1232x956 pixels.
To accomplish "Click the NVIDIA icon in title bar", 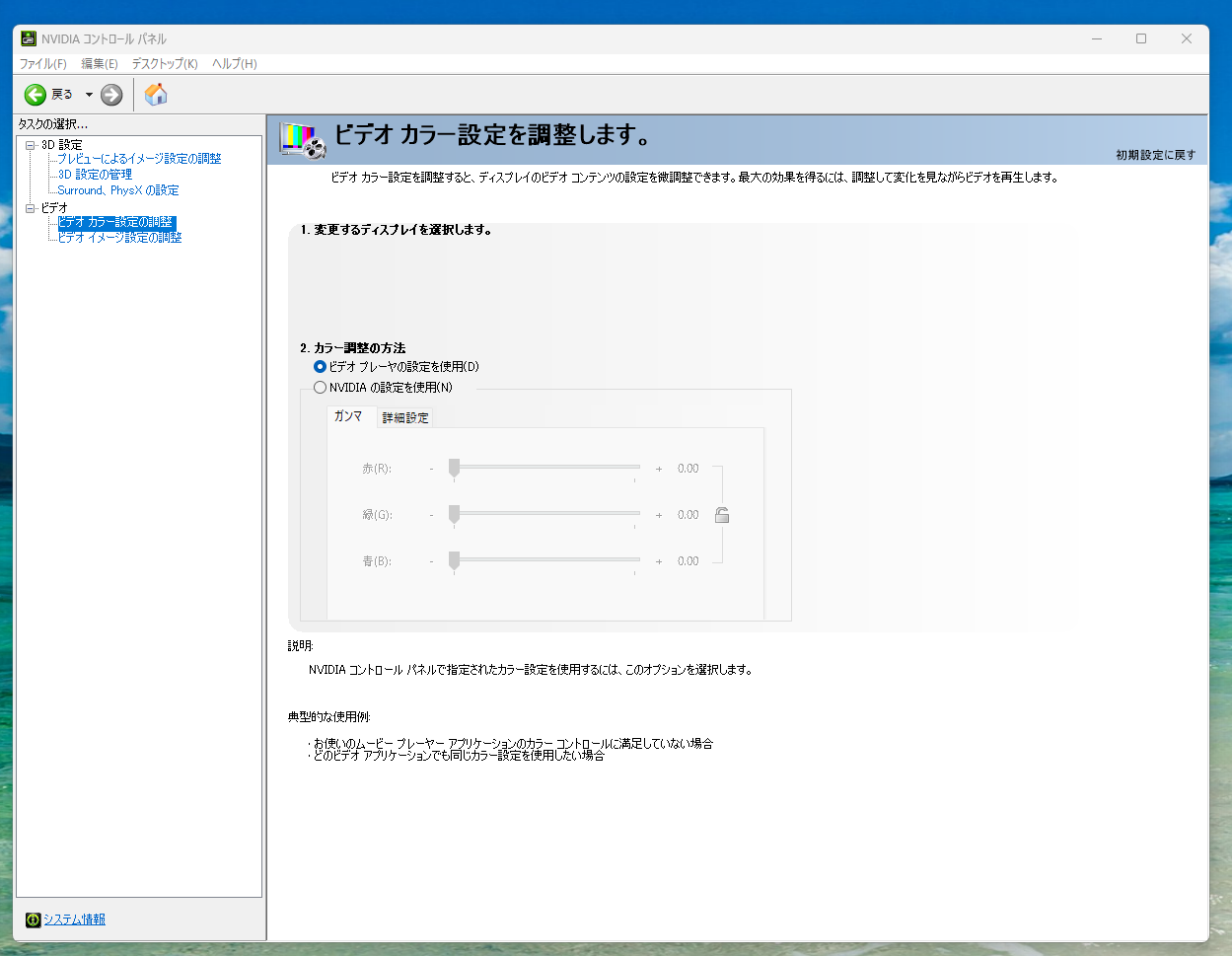I will point(29,38).
